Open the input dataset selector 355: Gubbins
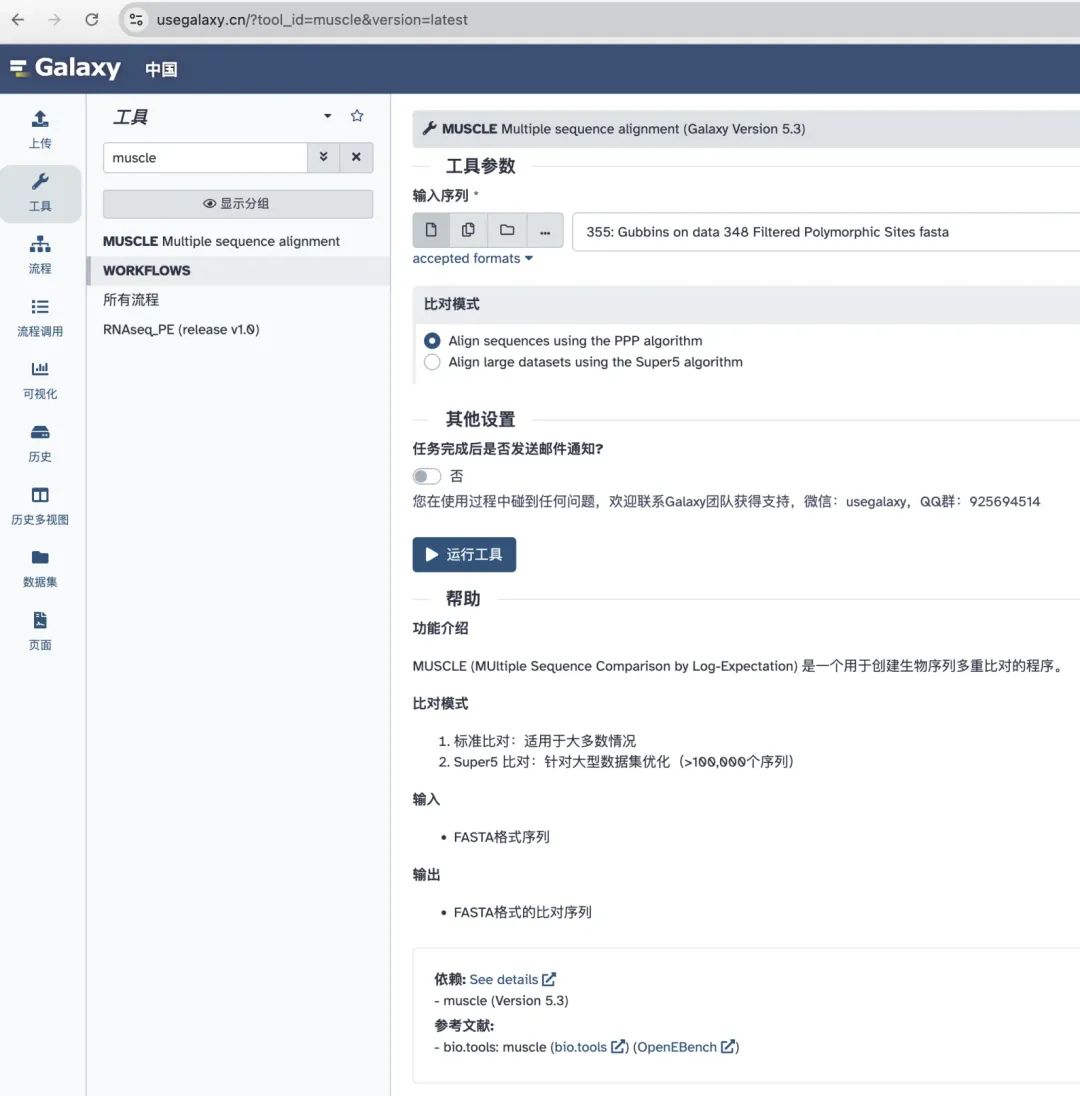1080x1096 pixels. pos(826,232)
